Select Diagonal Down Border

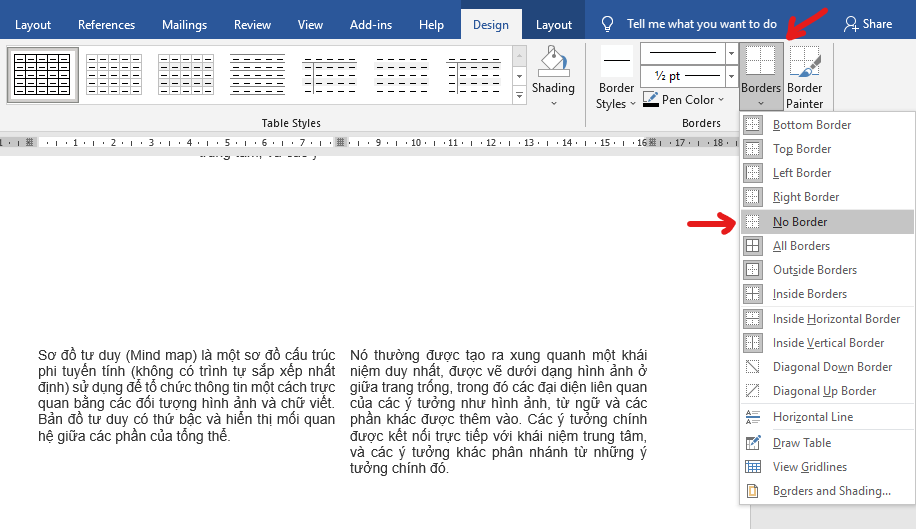click(832, 367)
